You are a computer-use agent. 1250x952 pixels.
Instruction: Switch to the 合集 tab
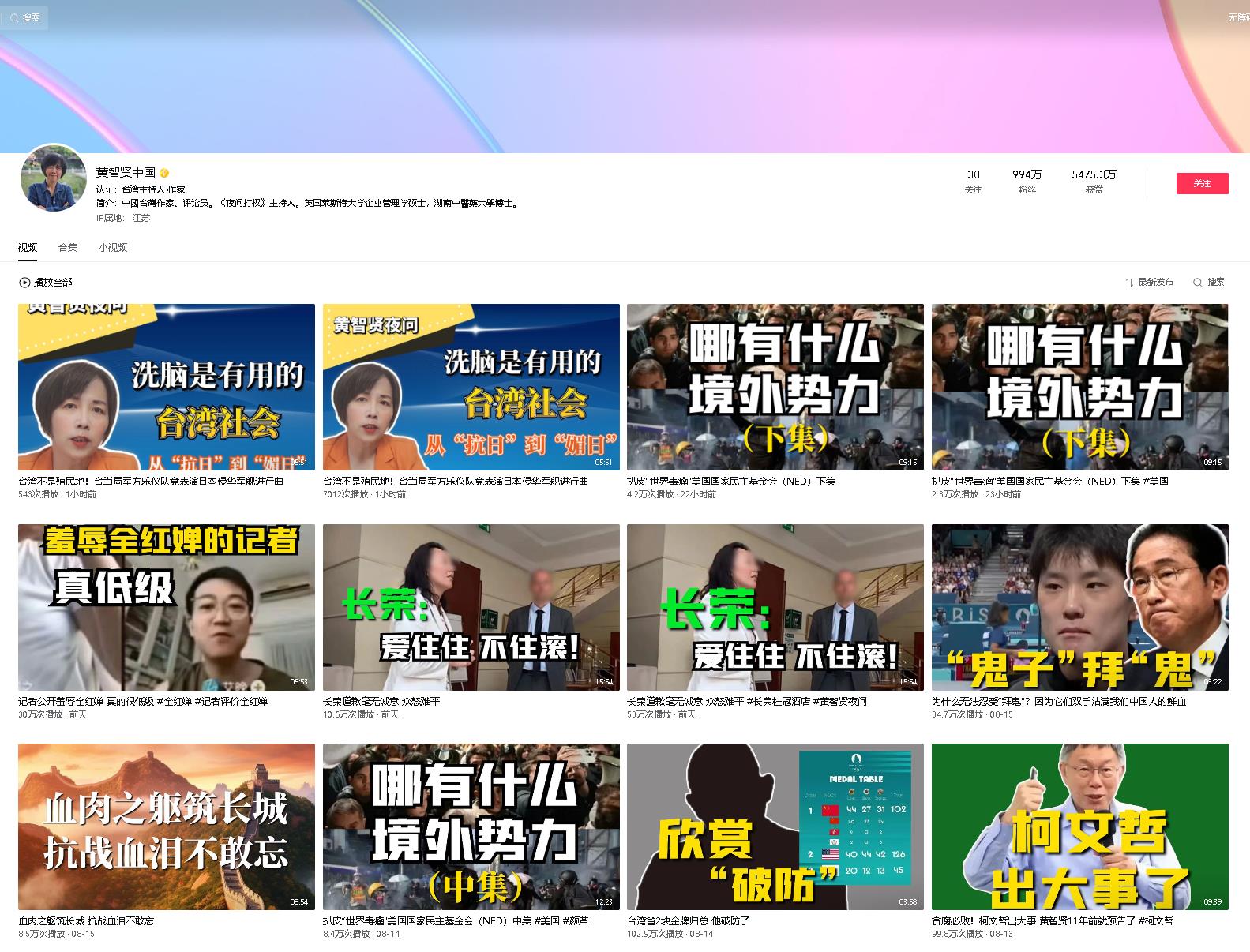(68, 247)
